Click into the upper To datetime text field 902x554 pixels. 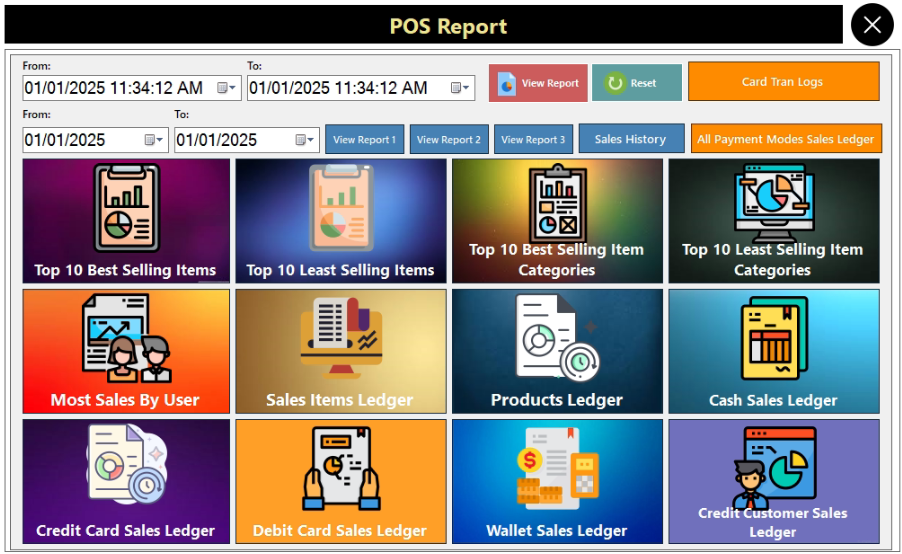click(338, 88)
